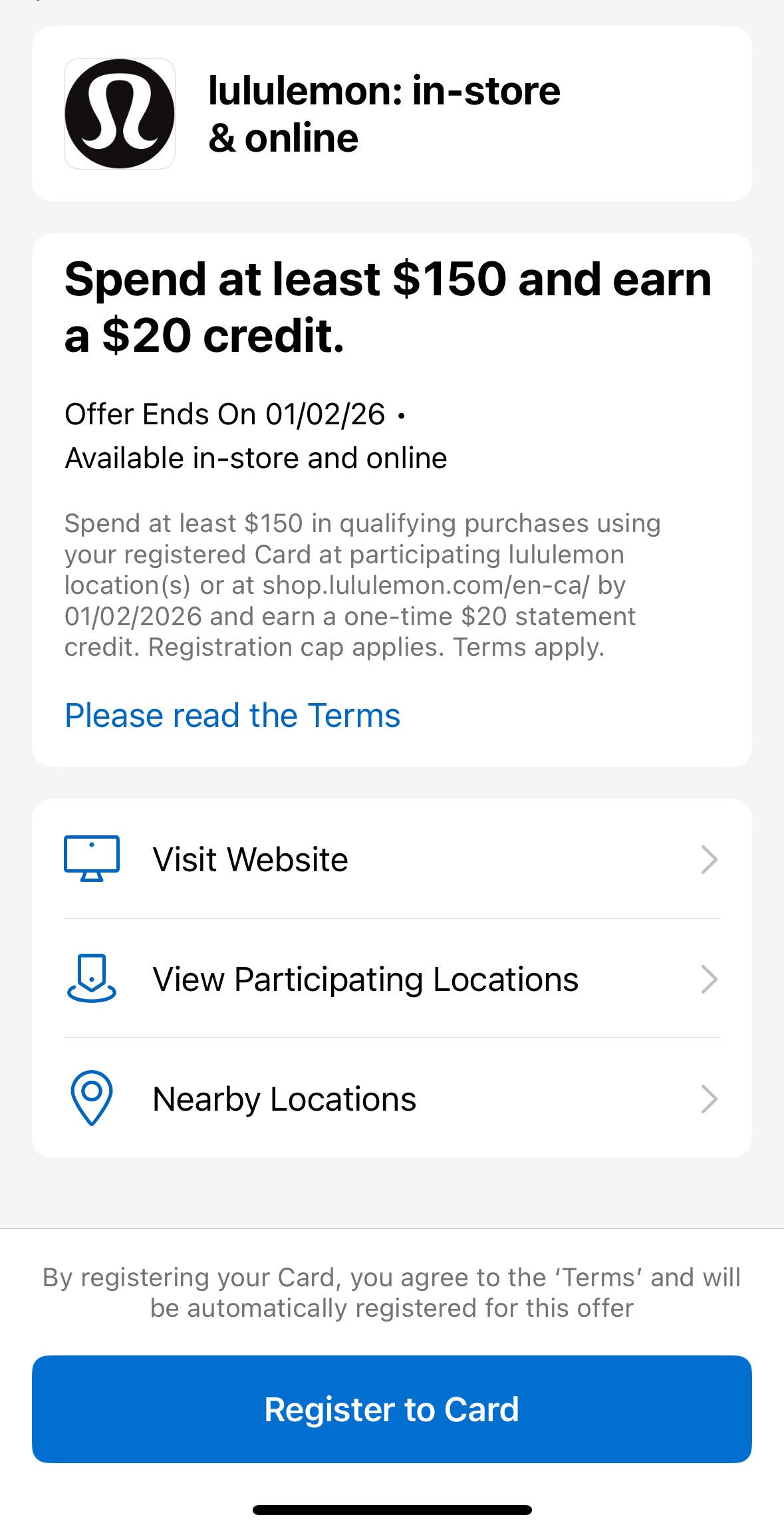Tap the lululemon logo icon
The width and height of the screenshot is (784, 1531).
click(x=120, y=114)
